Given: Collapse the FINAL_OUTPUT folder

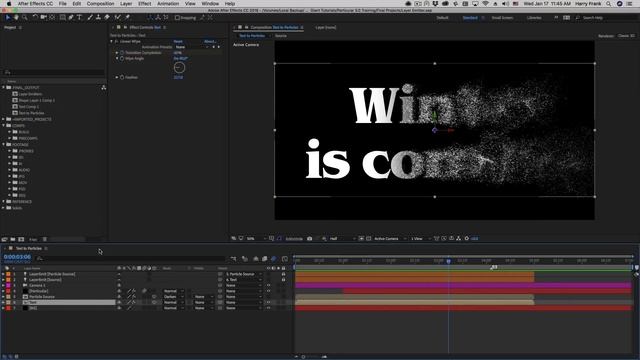Looking at the screenshot, I should 4,87.
